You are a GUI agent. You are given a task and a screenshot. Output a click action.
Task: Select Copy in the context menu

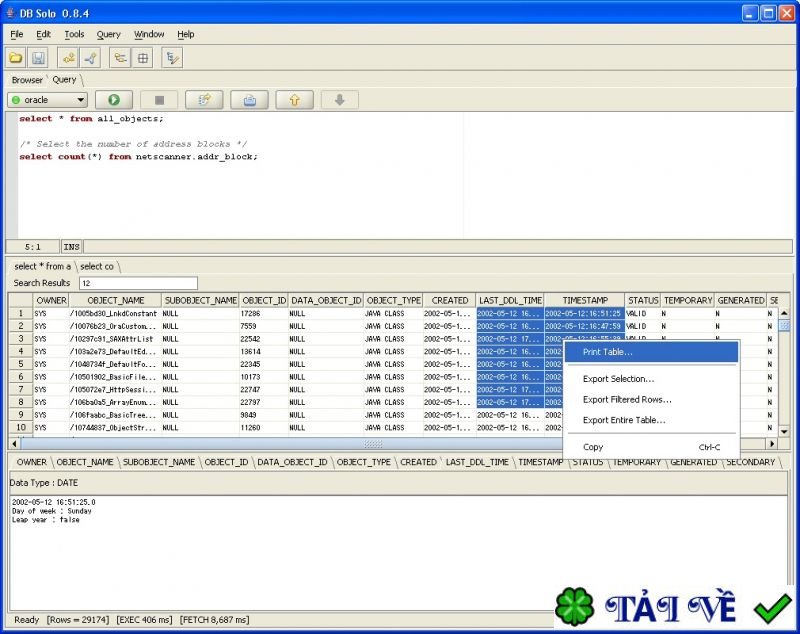593,447
